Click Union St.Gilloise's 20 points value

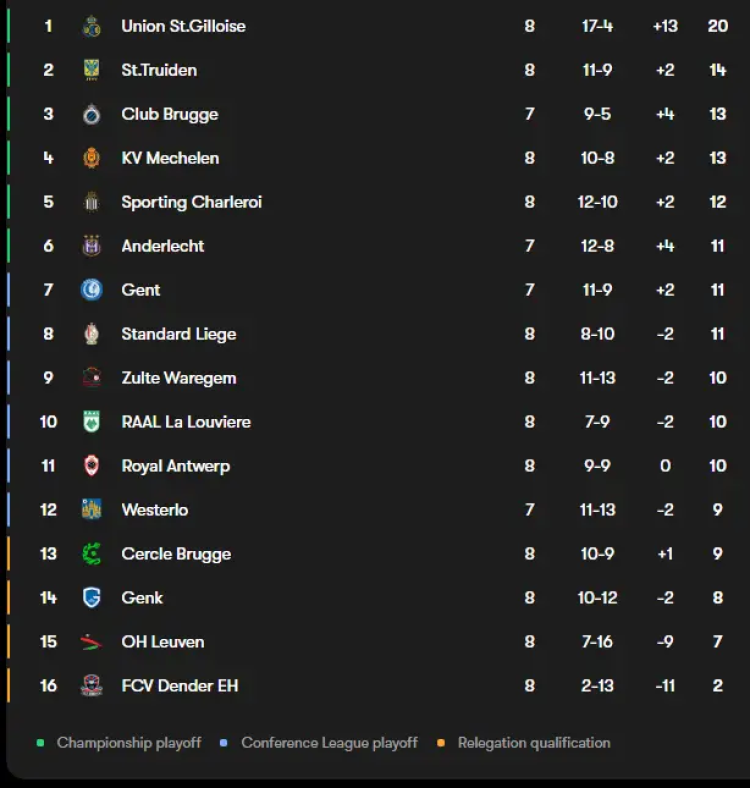(717, 26)
